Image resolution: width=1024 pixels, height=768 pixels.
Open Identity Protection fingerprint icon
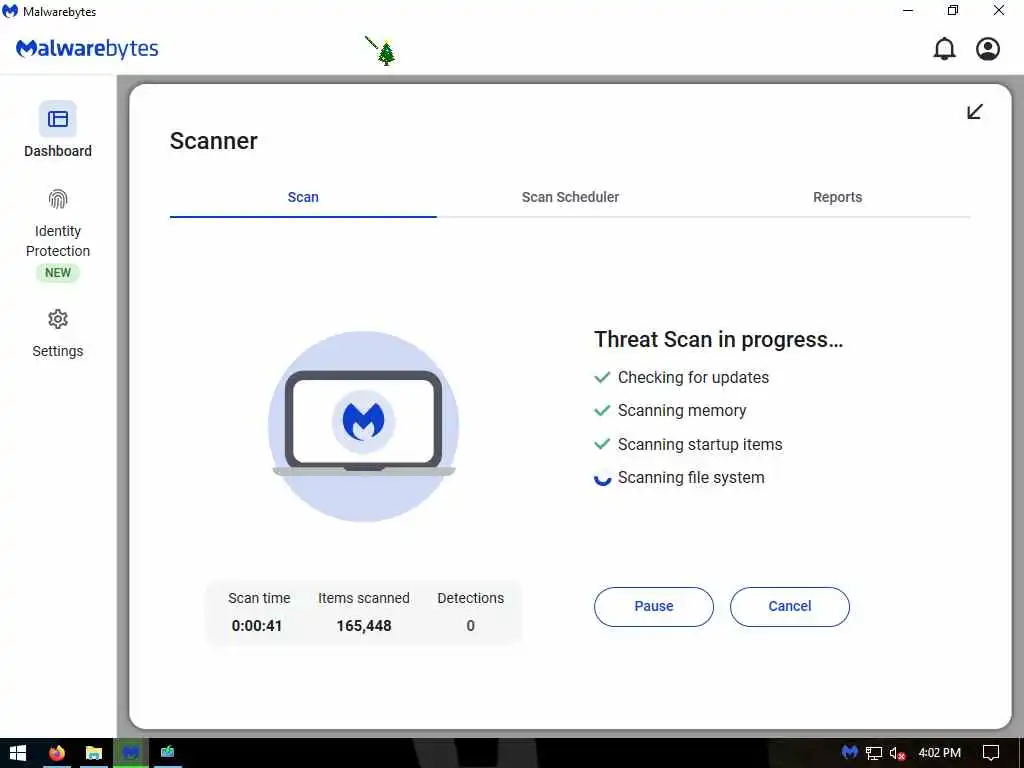pos(57,199)
